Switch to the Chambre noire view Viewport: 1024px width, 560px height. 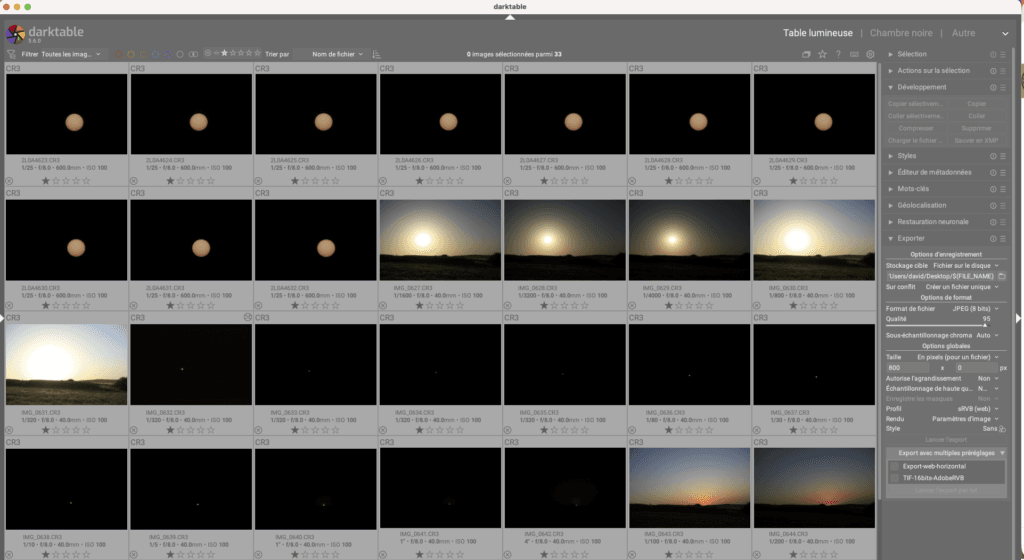901,33
